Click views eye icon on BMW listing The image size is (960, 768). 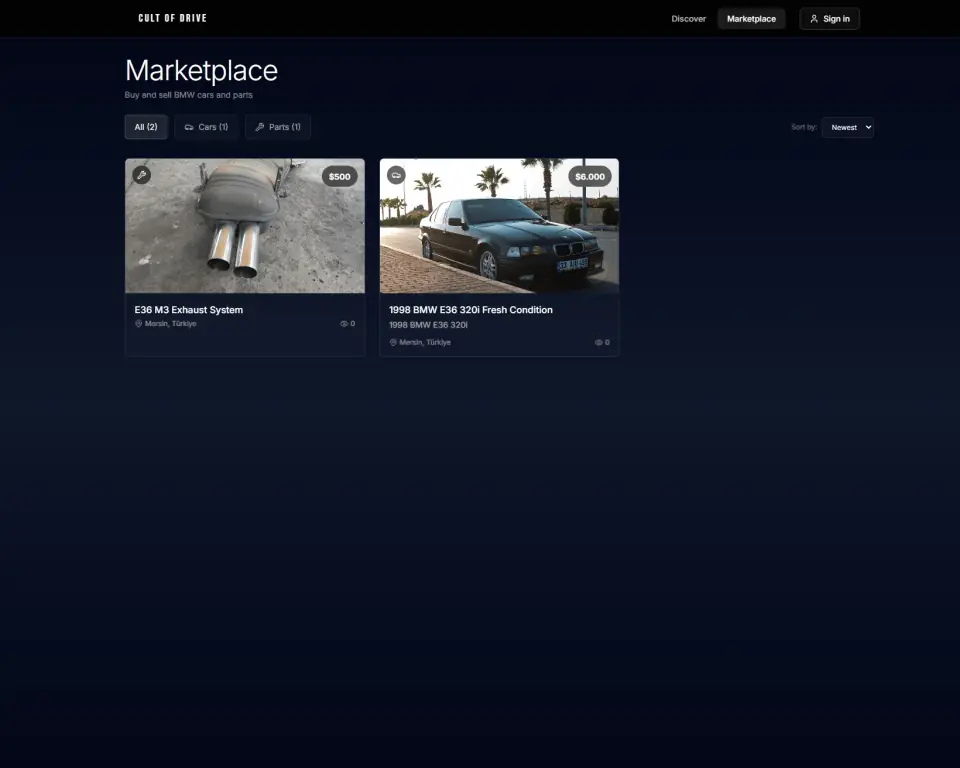click(598, 342)
